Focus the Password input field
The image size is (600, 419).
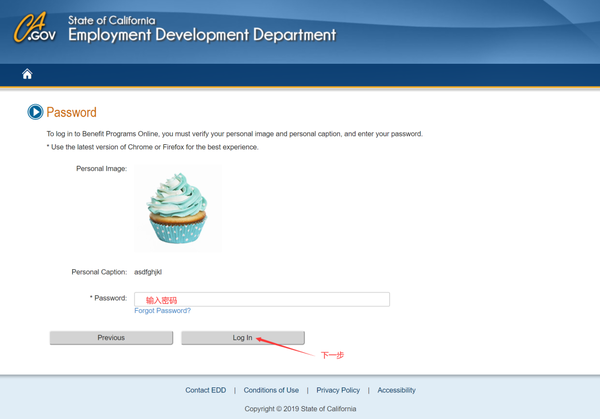(x=262, y=299)
